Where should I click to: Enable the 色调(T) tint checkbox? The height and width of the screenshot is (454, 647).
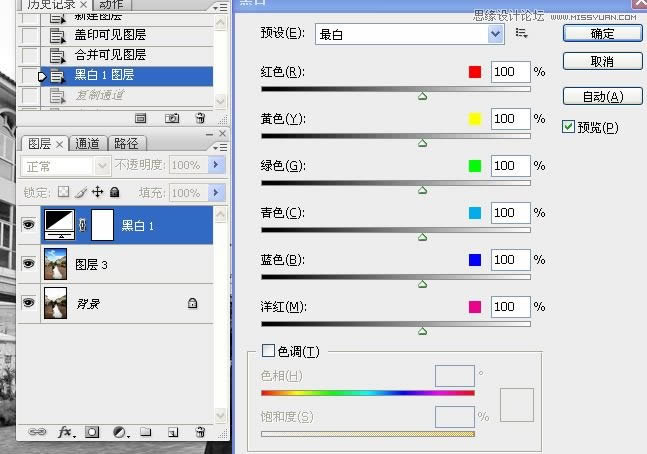267,351
